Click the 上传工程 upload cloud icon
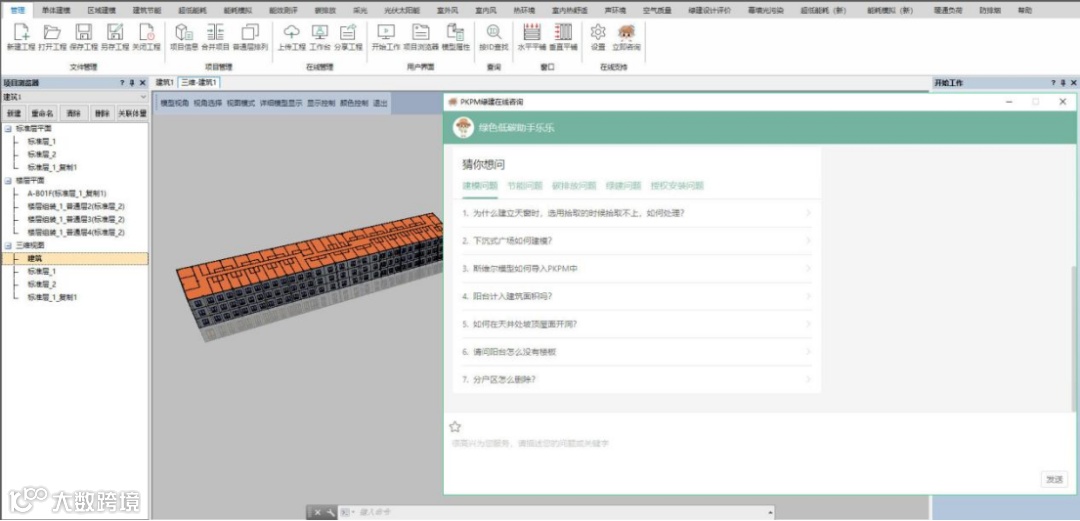 coord(291,32)
